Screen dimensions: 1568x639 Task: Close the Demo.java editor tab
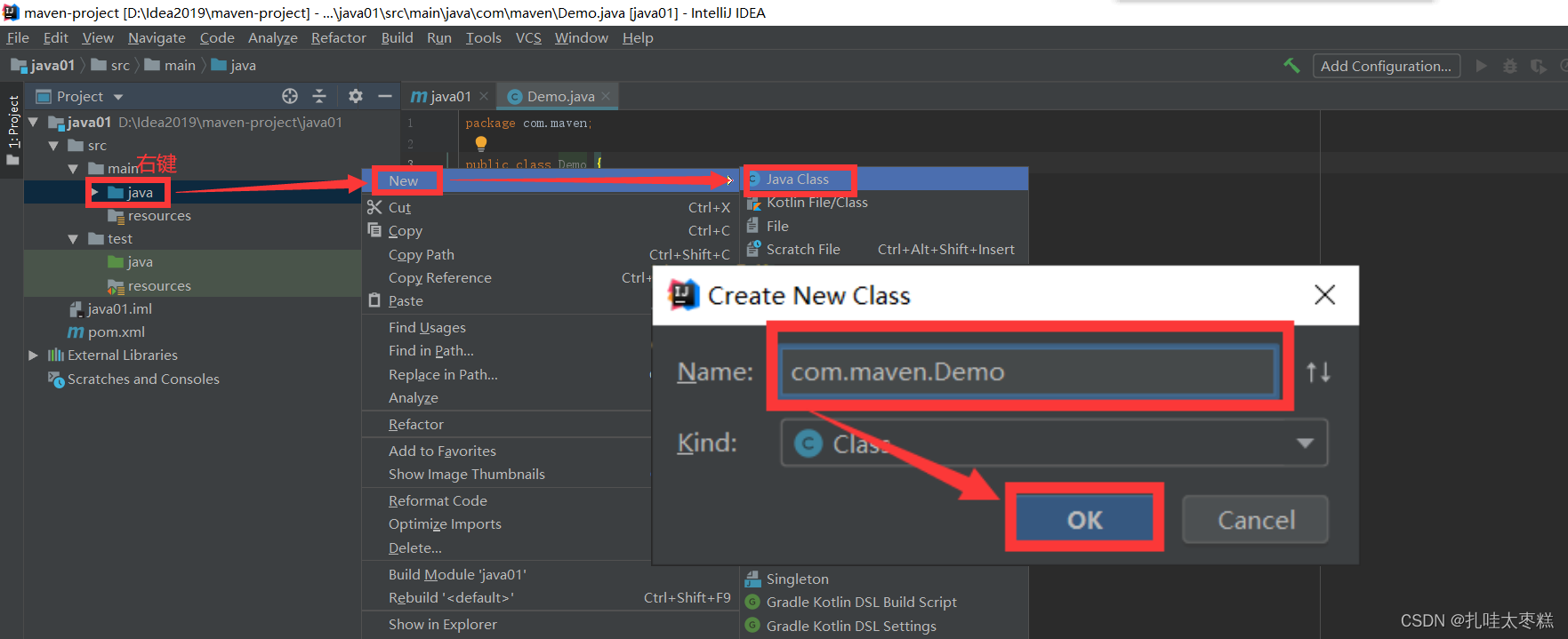pos(606,96)
